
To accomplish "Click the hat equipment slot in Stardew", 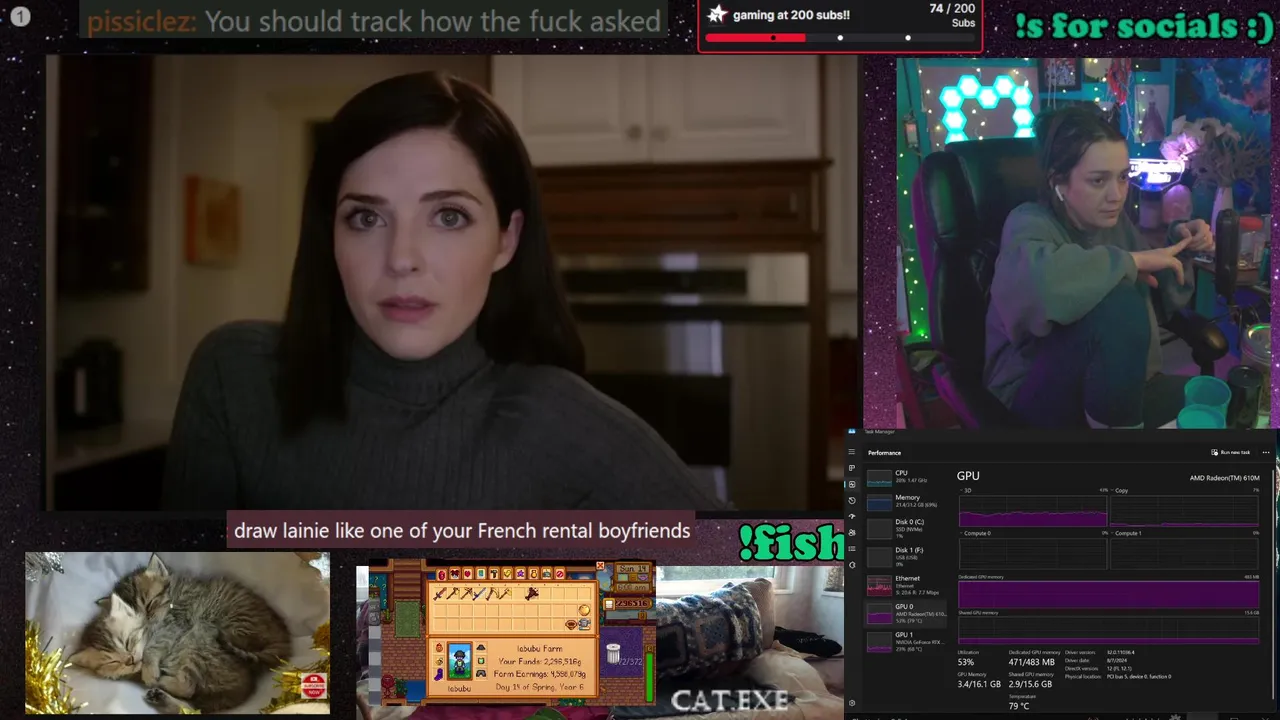I will [481, 648].
